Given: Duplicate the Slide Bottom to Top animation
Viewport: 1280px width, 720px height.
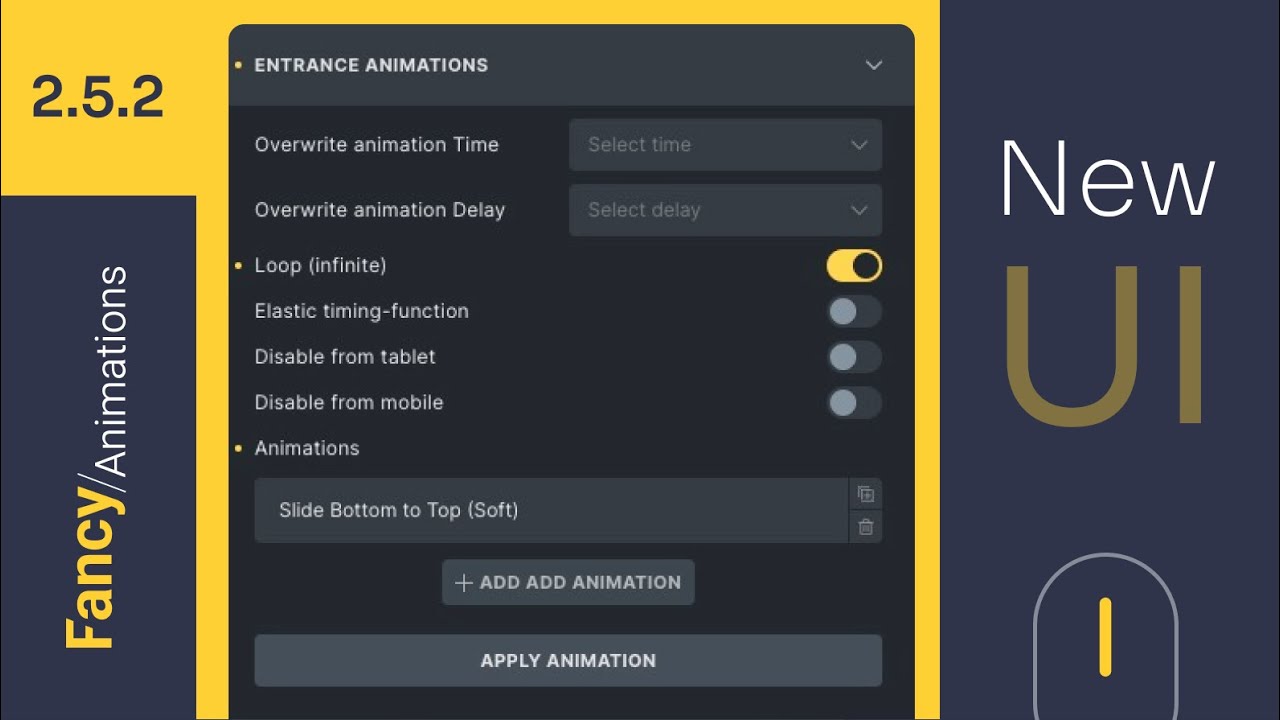Looking at the screenshot, I should coord(866,494).
